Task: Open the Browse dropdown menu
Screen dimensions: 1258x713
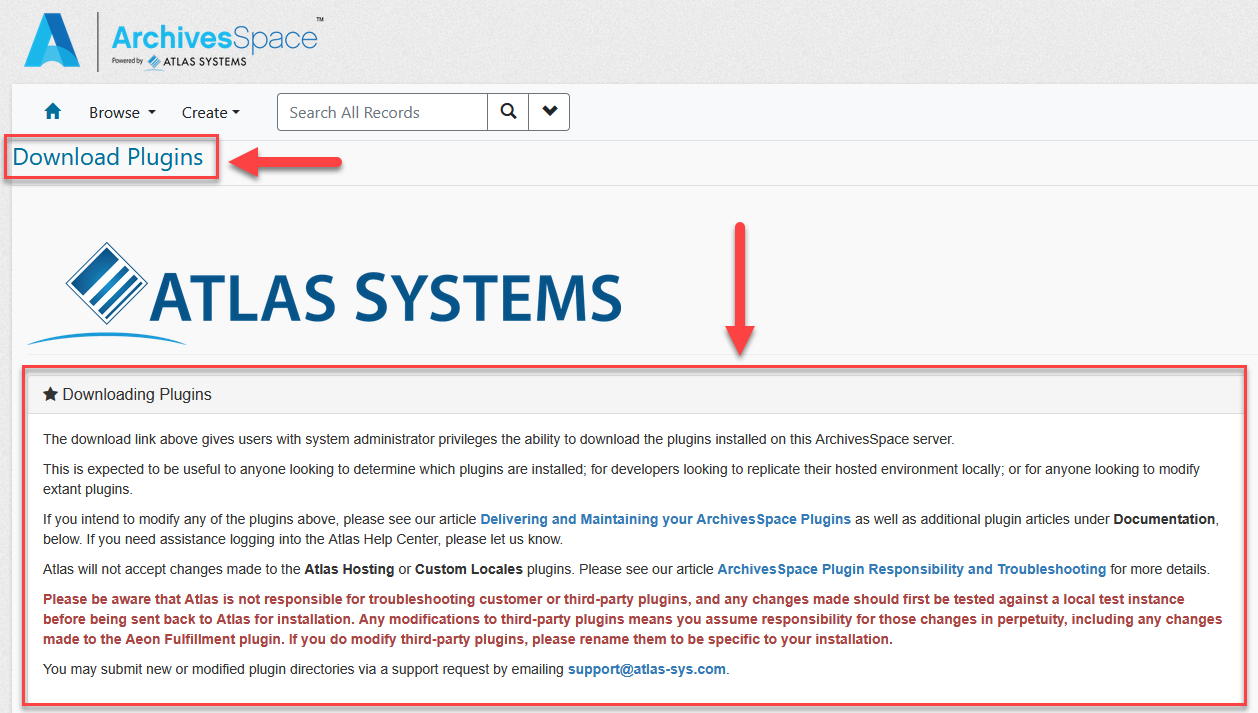Action: [x=122, y=112]
